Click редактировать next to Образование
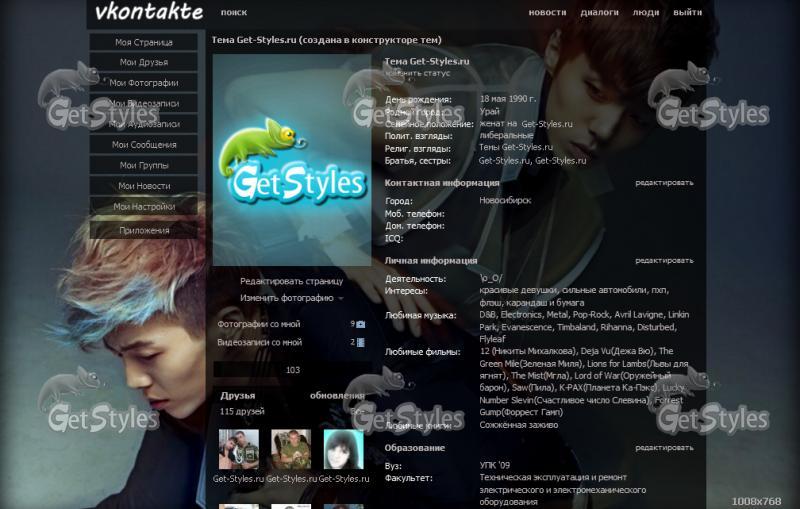The image size is (800, 509). point(664,448)
